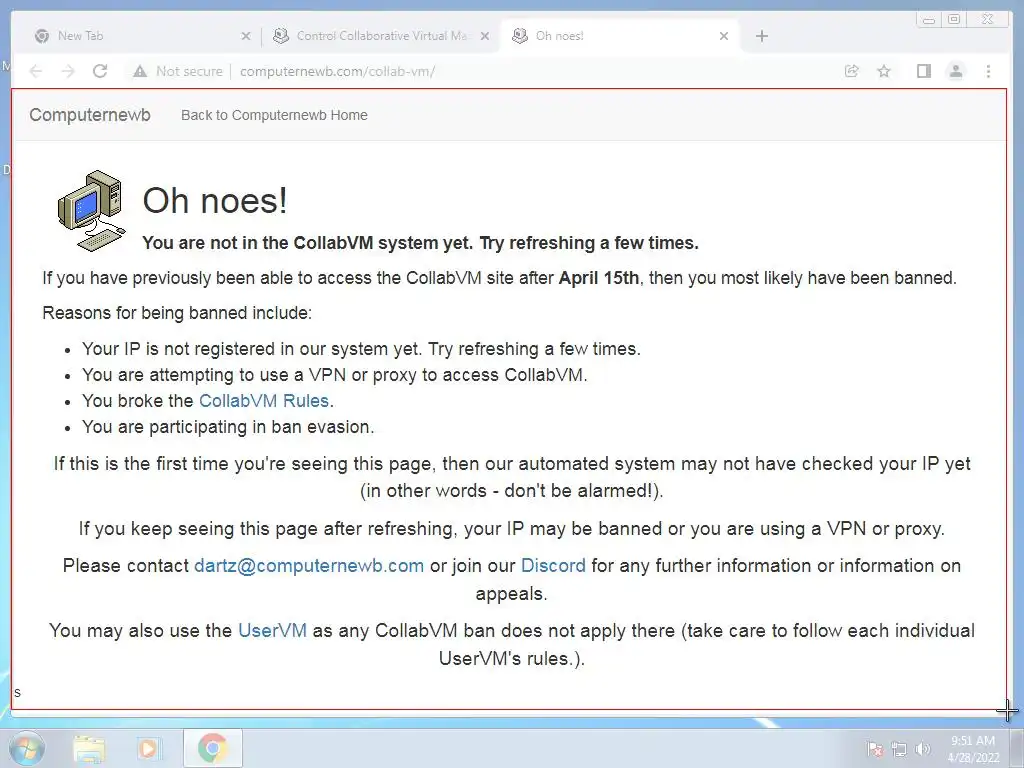Close the Oh noes! tab

(724, 36)
